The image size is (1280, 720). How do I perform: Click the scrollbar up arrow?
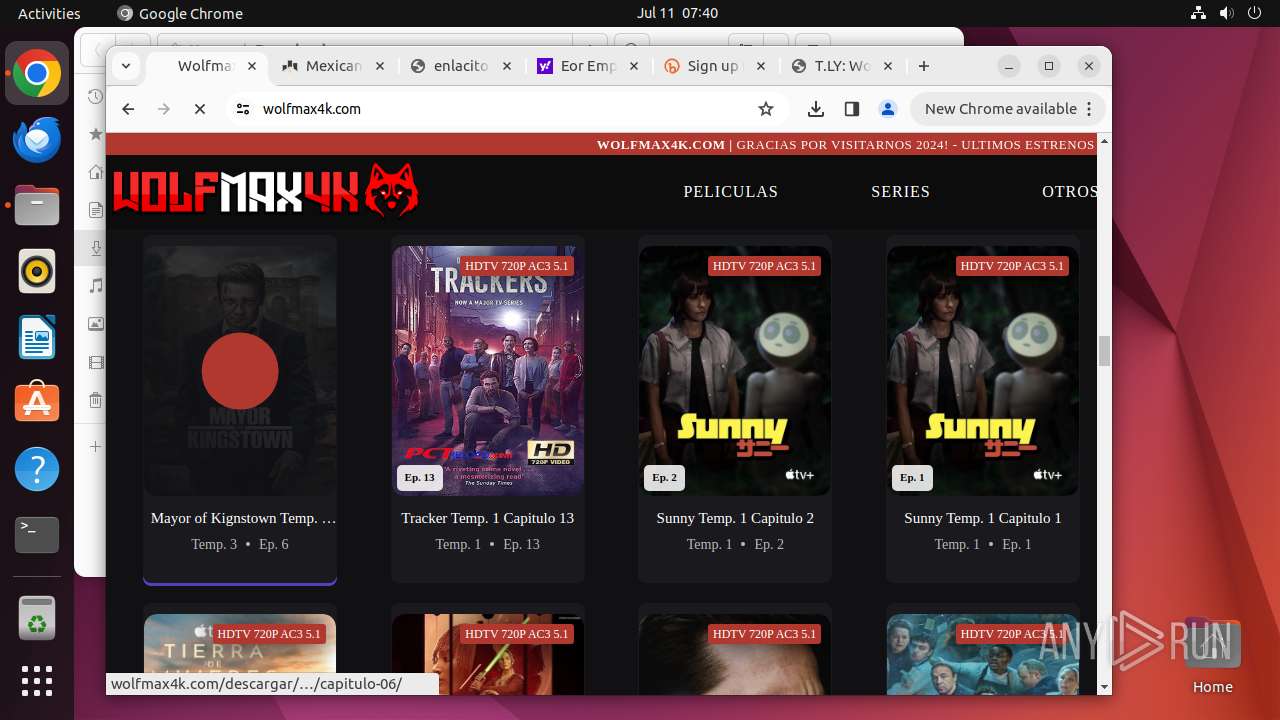click(x=1104, y=141)
